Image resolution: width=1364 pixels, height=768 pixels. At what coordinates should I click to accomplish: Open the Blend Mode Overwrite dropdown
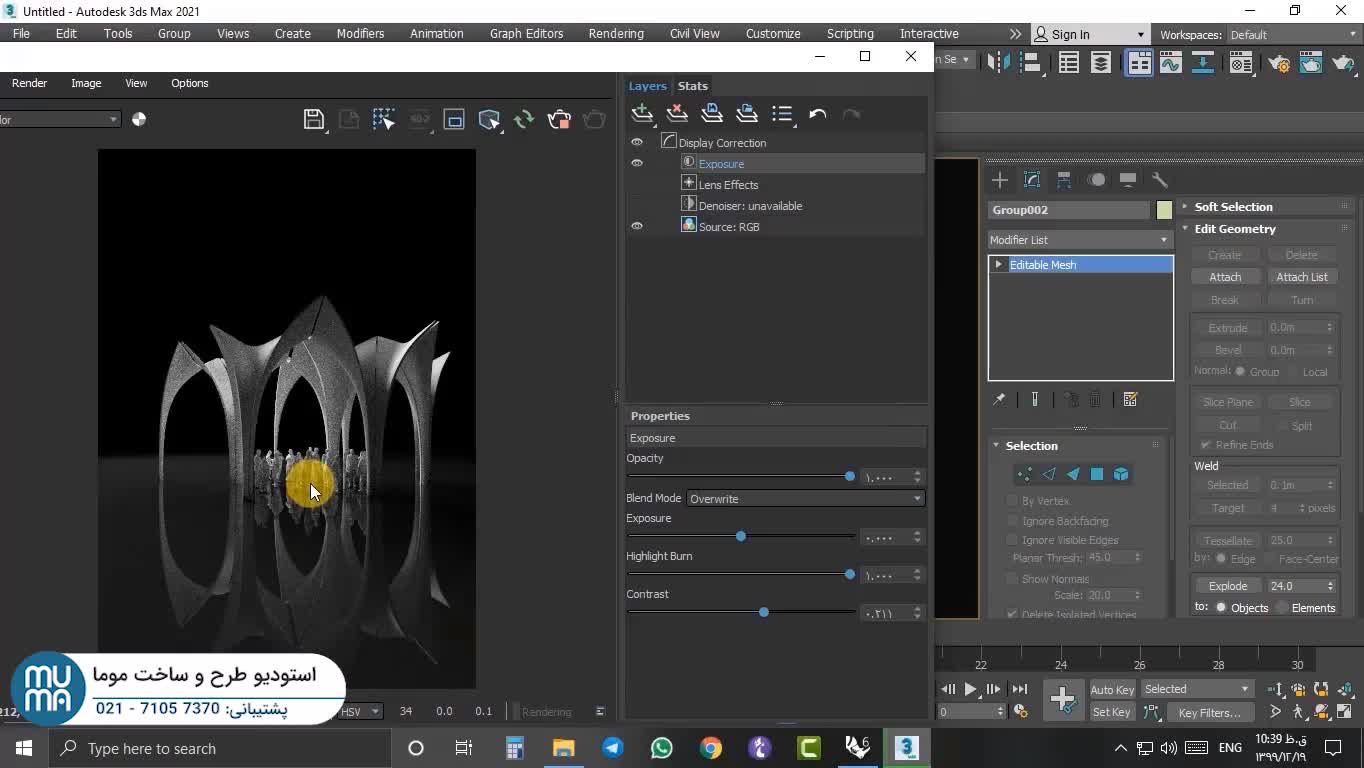pyautogui.click(x=805, y=498)
